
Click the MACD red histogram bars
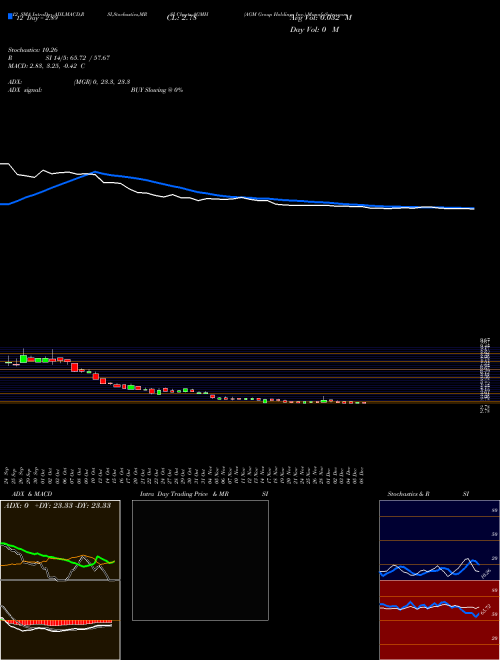59,621
